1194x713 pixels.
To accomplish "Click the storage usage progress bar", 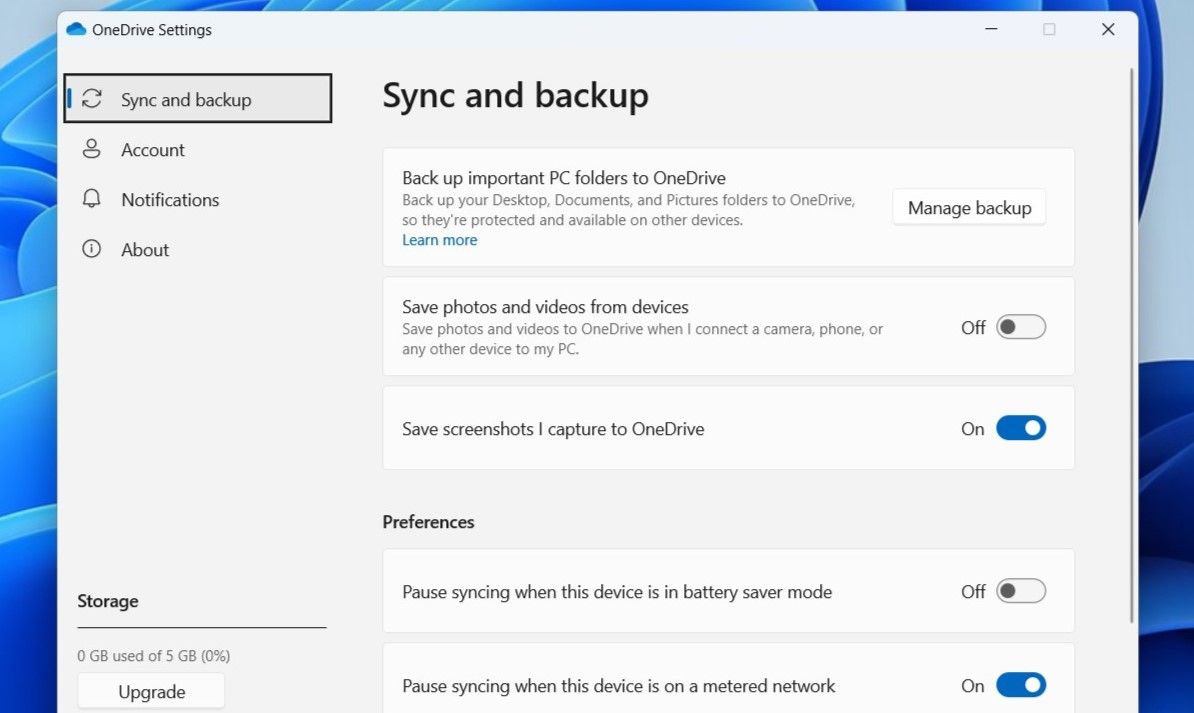I will (x=201, y=629).
